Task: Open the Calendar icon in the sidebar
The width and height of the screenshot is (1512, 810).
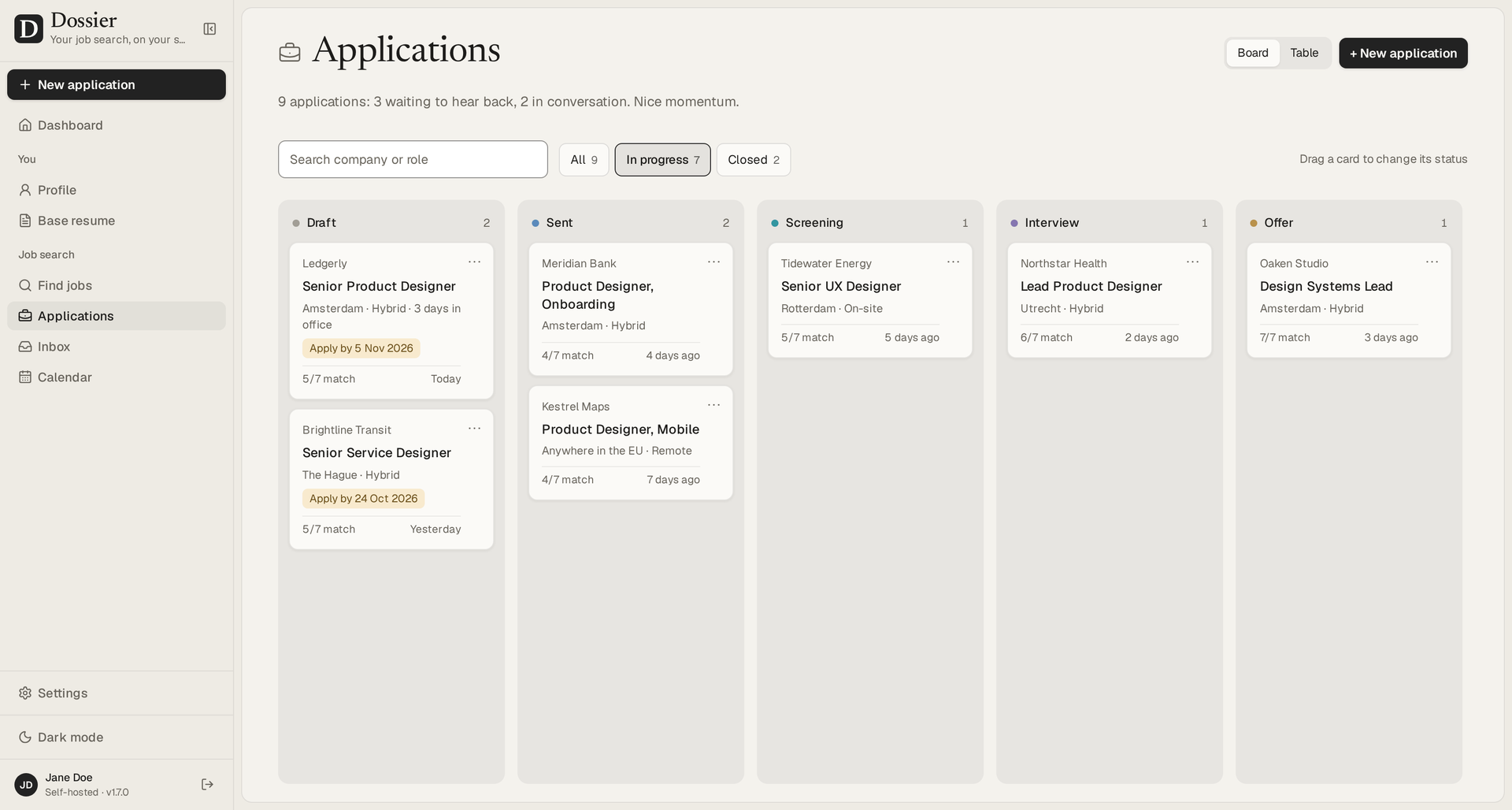Action: tap(25, 377)
